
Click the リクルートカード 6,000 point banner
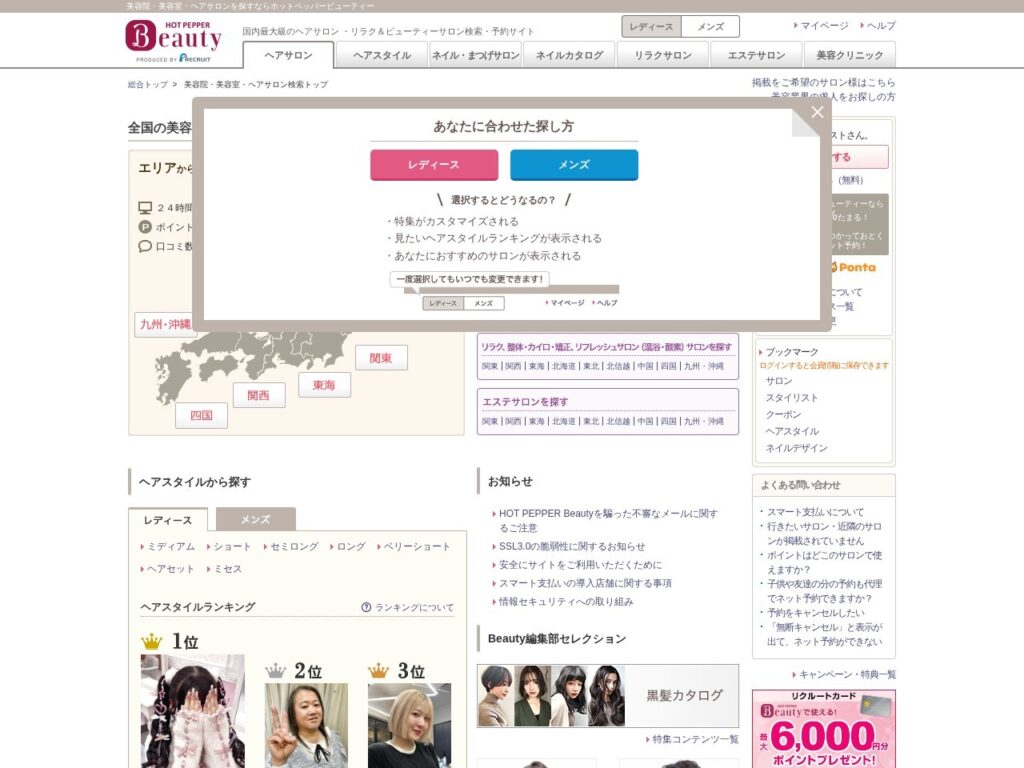[x=823, y=728]
